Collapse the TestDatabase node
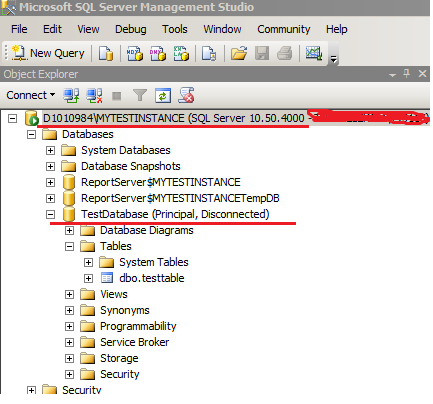The height and width of the screenshot is (404, 433). [x=50, y=214]
